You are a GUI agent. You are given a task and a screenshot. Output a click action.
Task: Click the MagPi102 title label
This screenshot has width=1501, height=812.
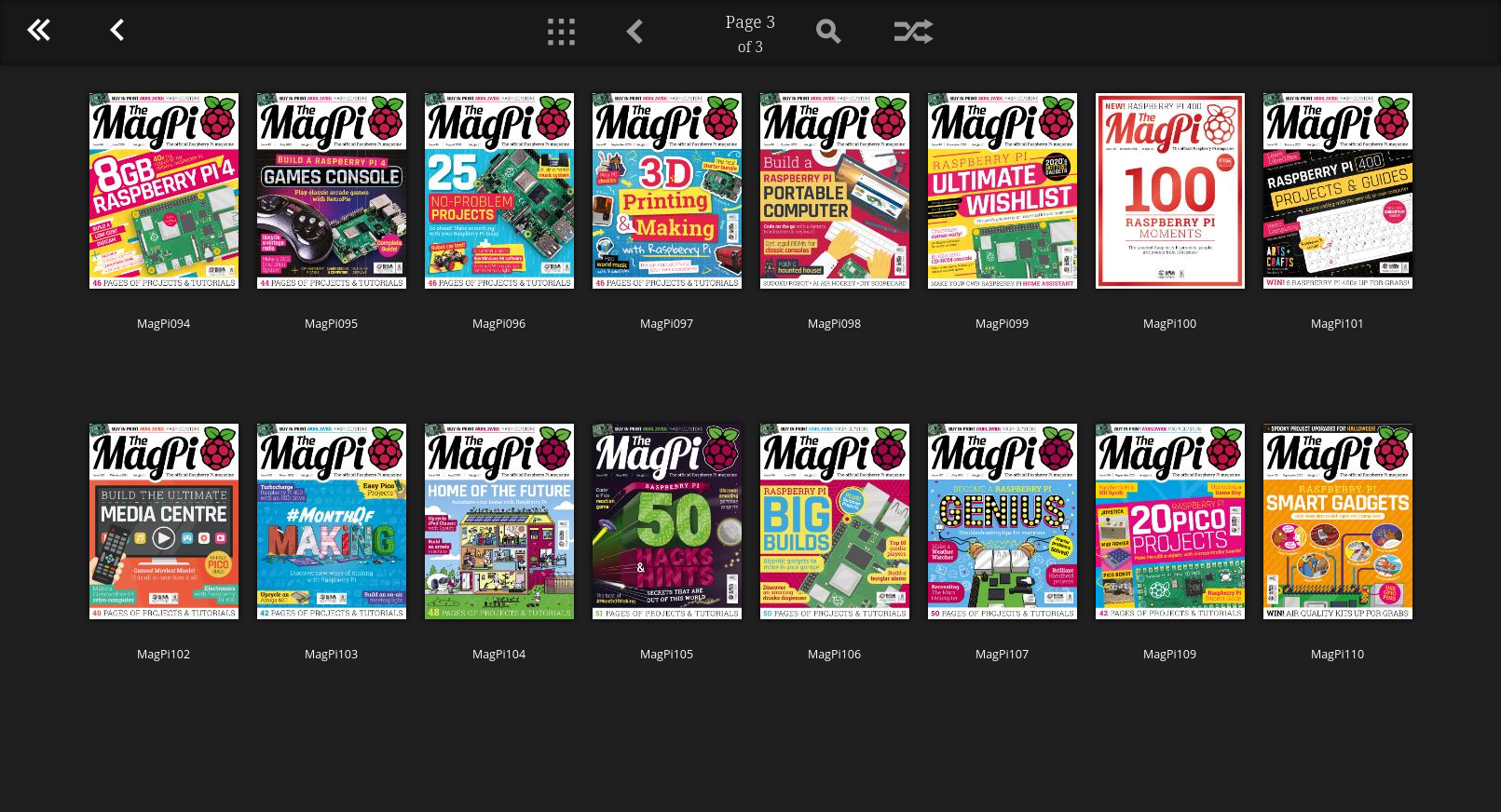[x=164, y=655]
